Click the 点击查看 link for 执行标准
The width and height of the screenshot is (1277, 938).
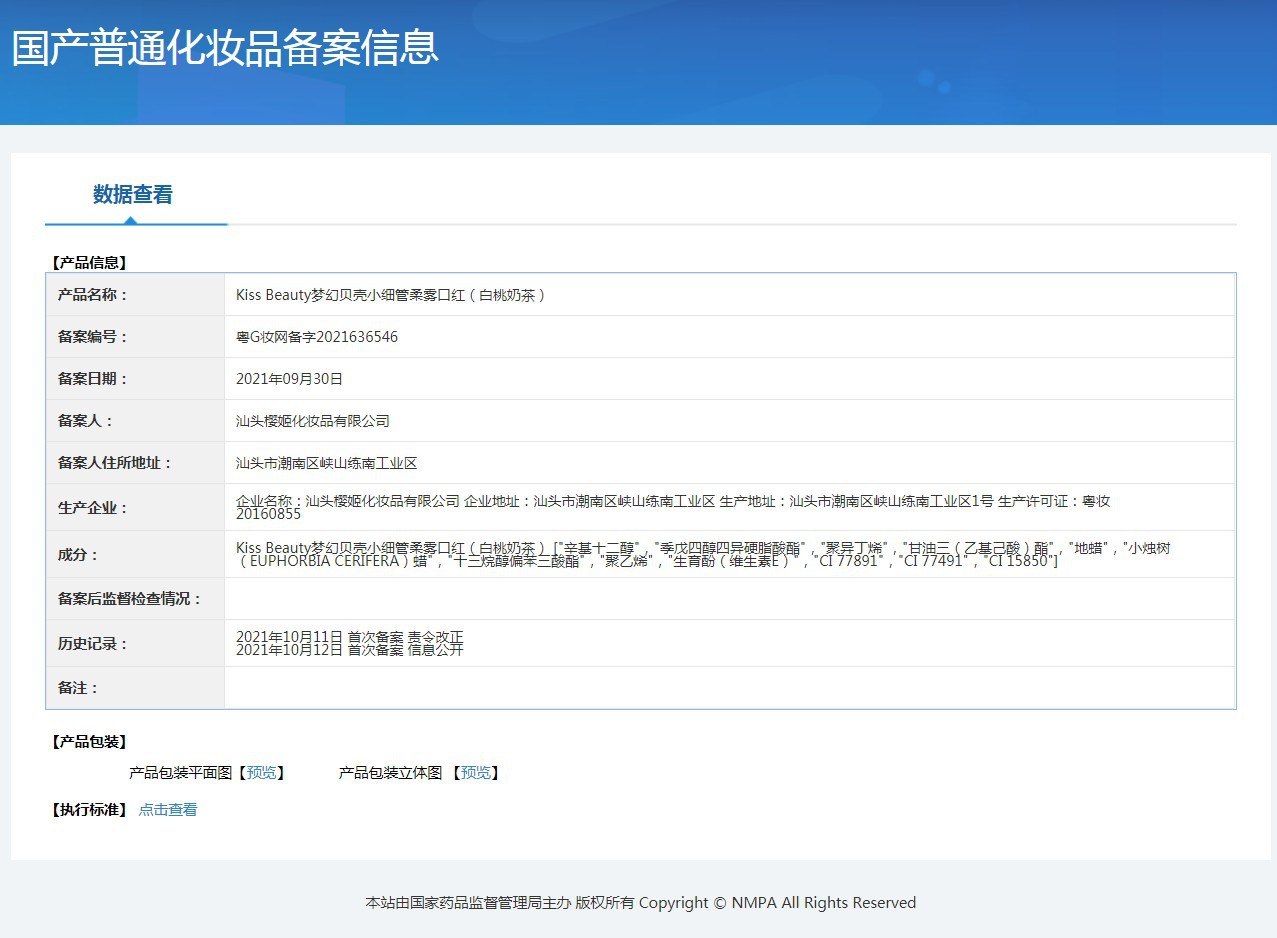coord(168,810)
